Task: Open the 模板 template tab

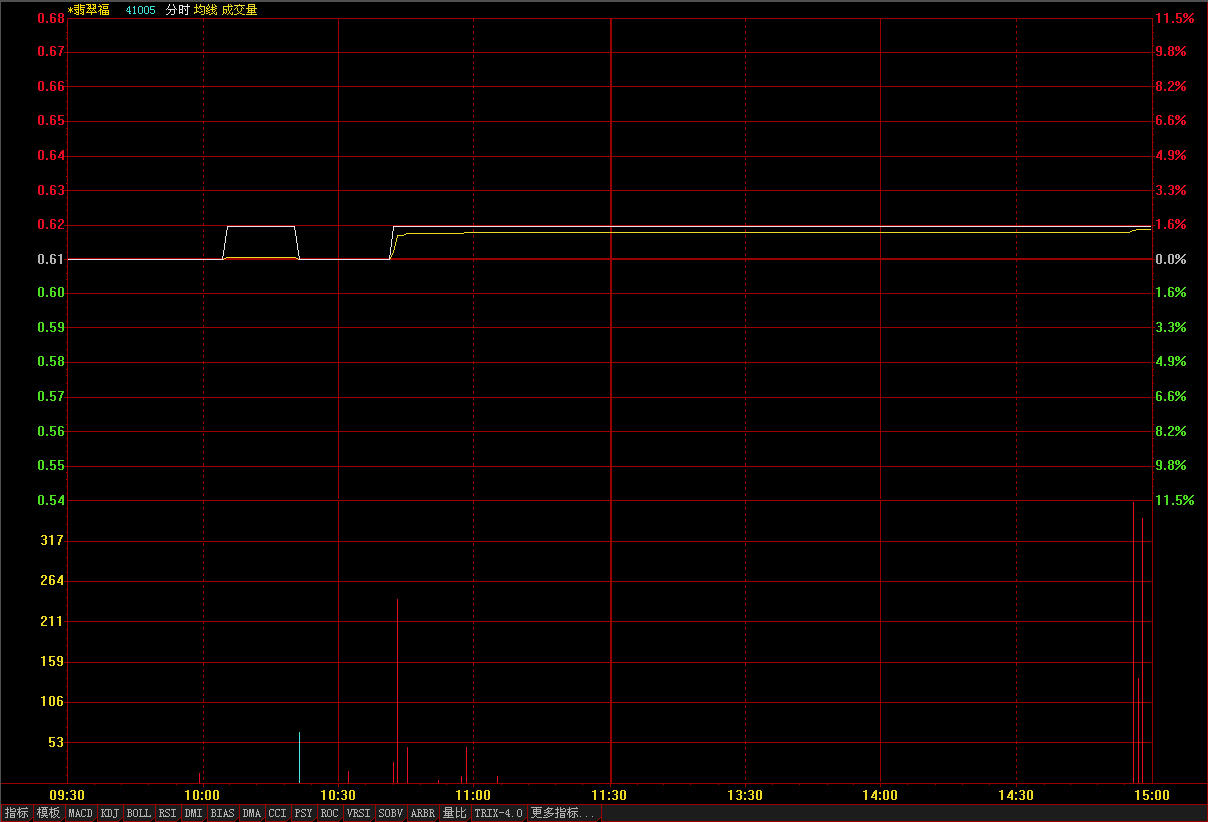Action: [x=49, y=813]
